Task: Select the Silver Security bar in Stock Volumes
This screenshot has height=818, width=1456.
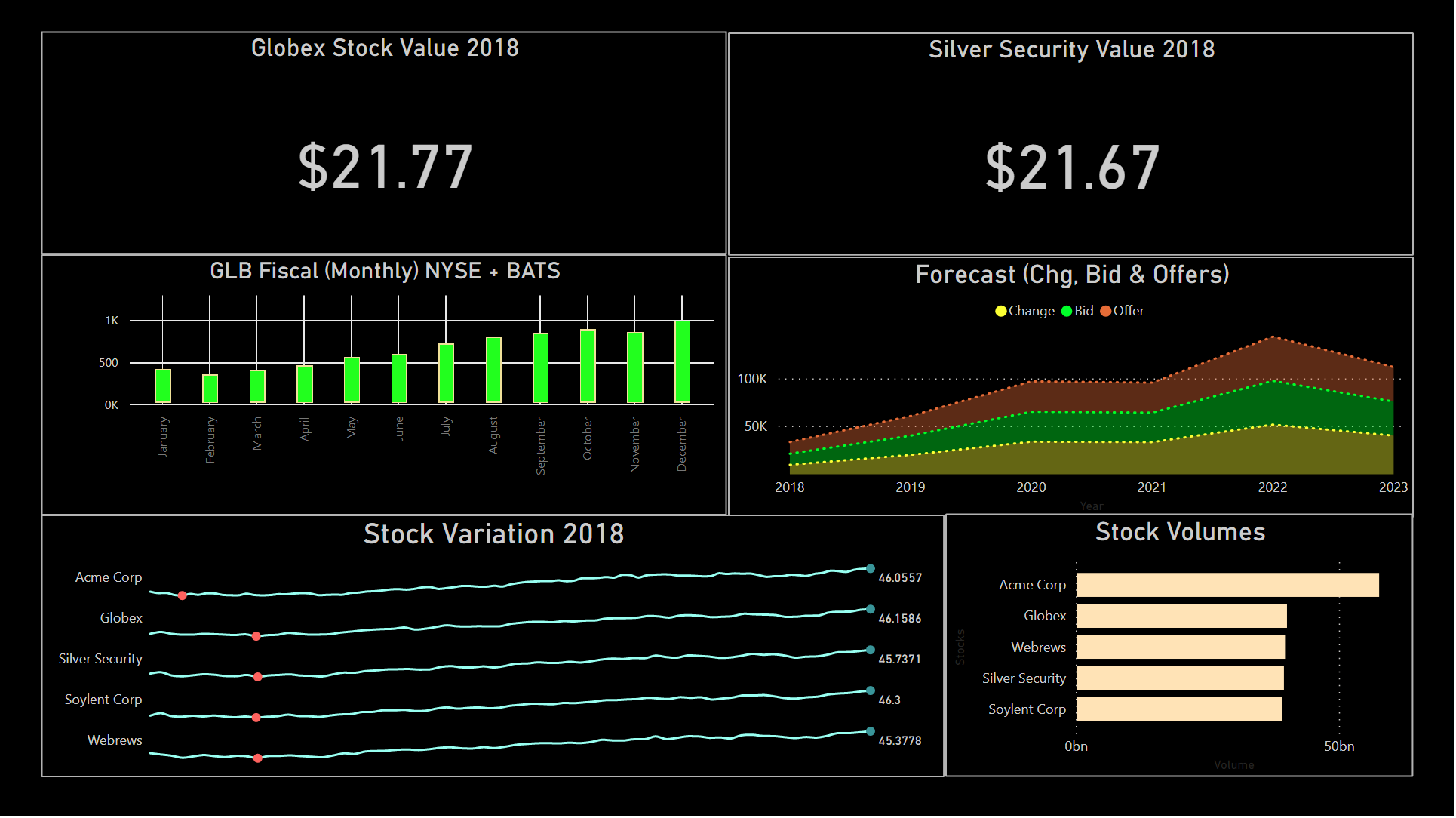Action: (1180, 678)
